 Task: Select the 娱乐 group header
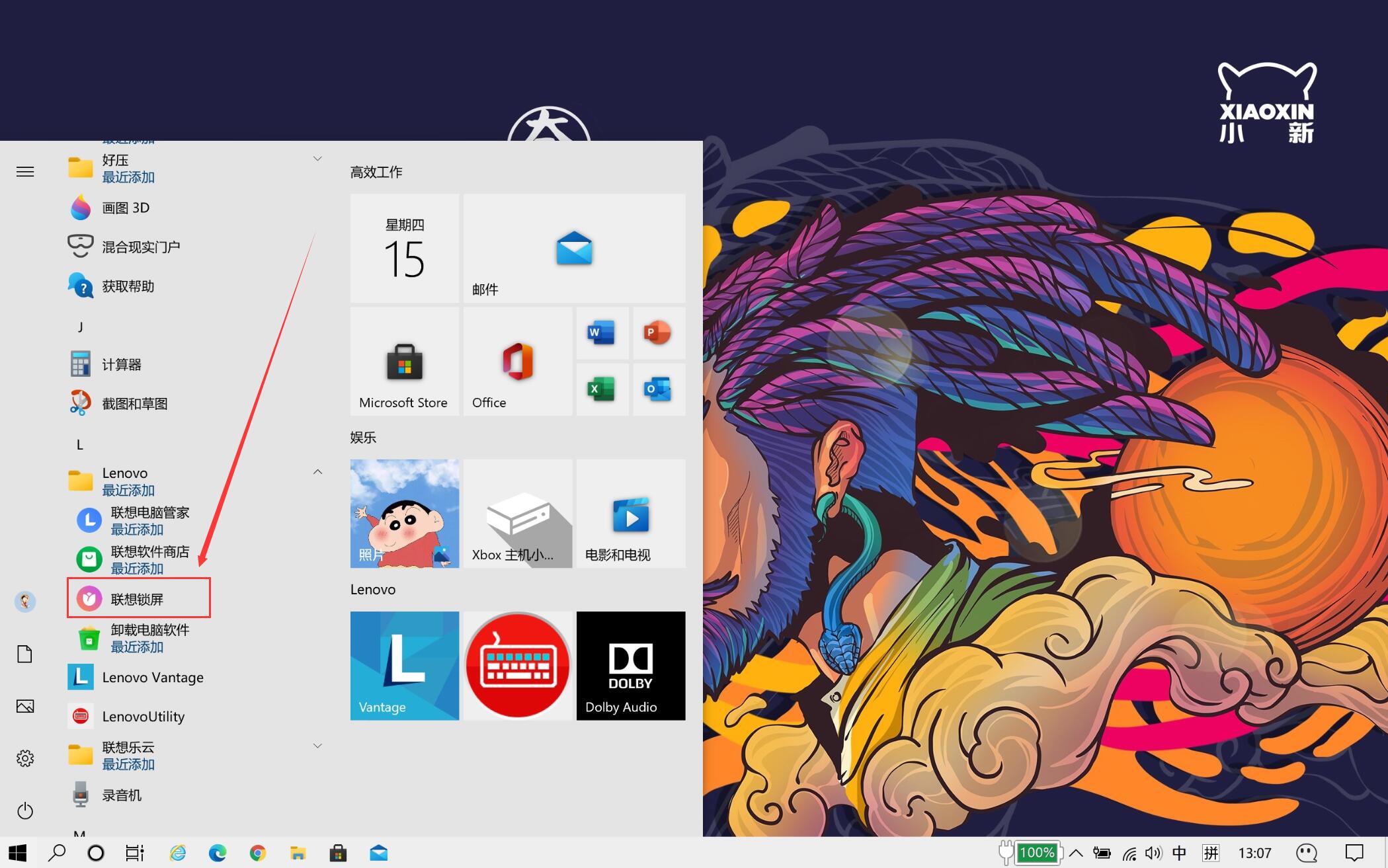[x=363, y=438]
